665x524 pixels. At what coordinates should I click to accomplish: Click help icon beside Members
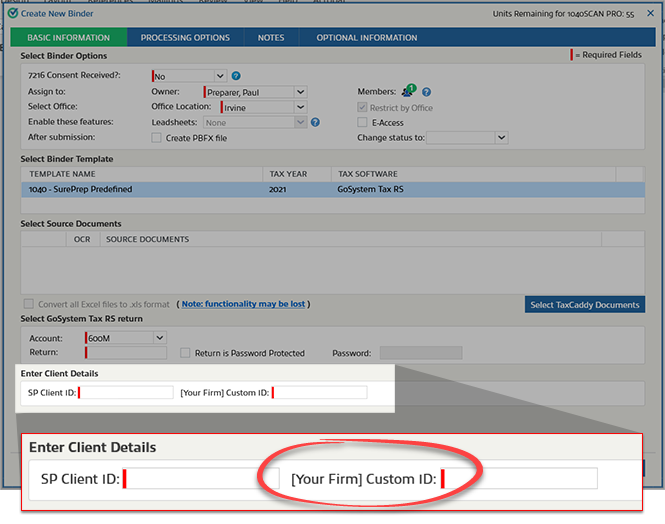[426, 92]
